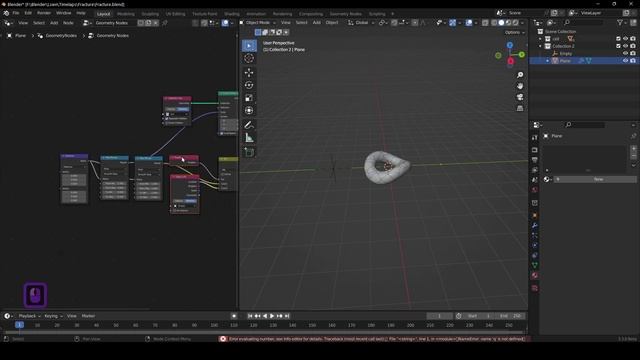Click Play animation button in timeline
640x360 pixels.
[272, 316]
